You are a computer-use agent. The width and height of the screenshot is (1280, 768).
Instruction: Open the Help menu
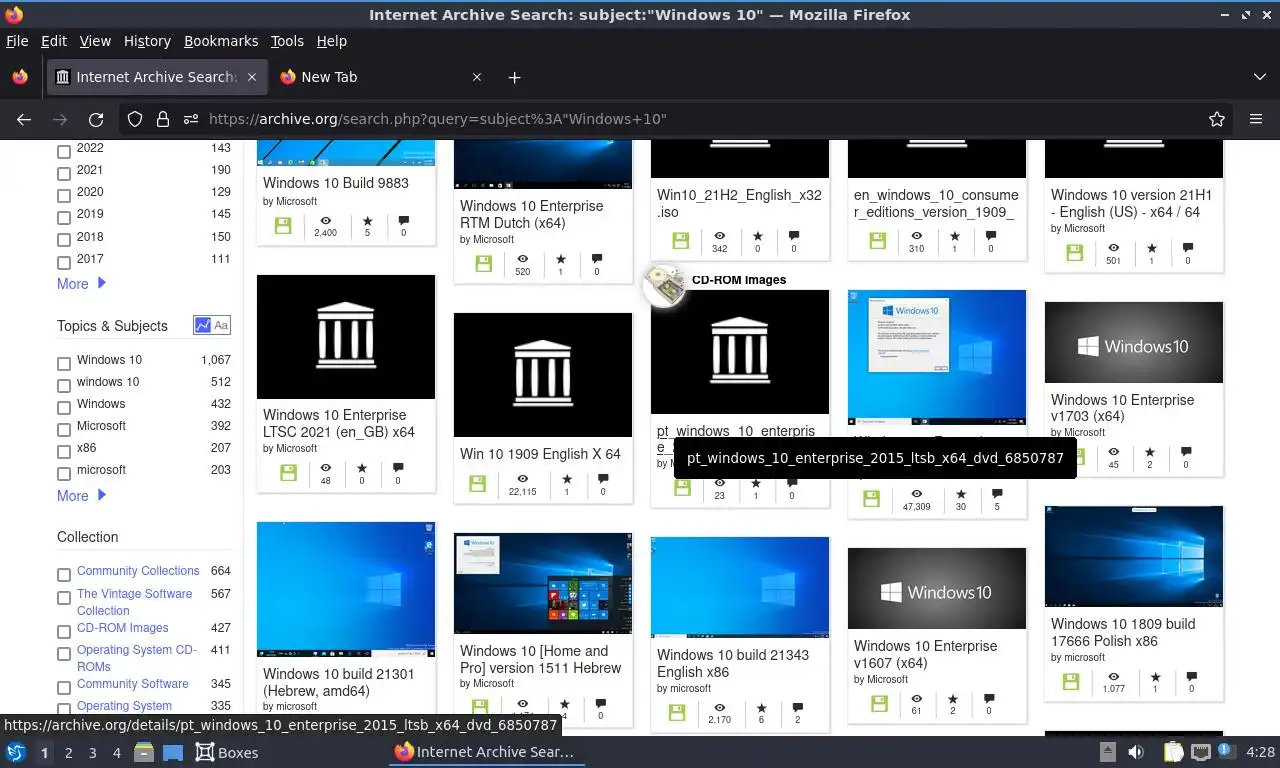point(331,41)
